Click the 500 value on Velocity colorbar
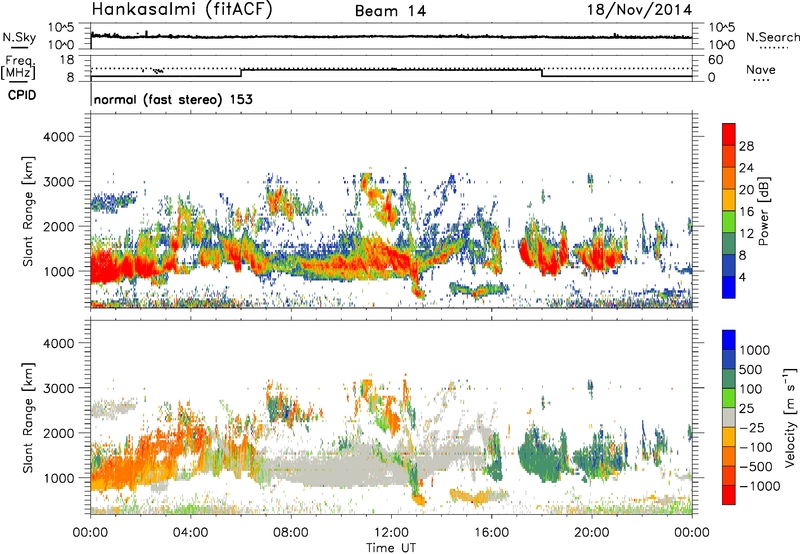The height and width of the screenshot is (554, 800). click(751, 369)
